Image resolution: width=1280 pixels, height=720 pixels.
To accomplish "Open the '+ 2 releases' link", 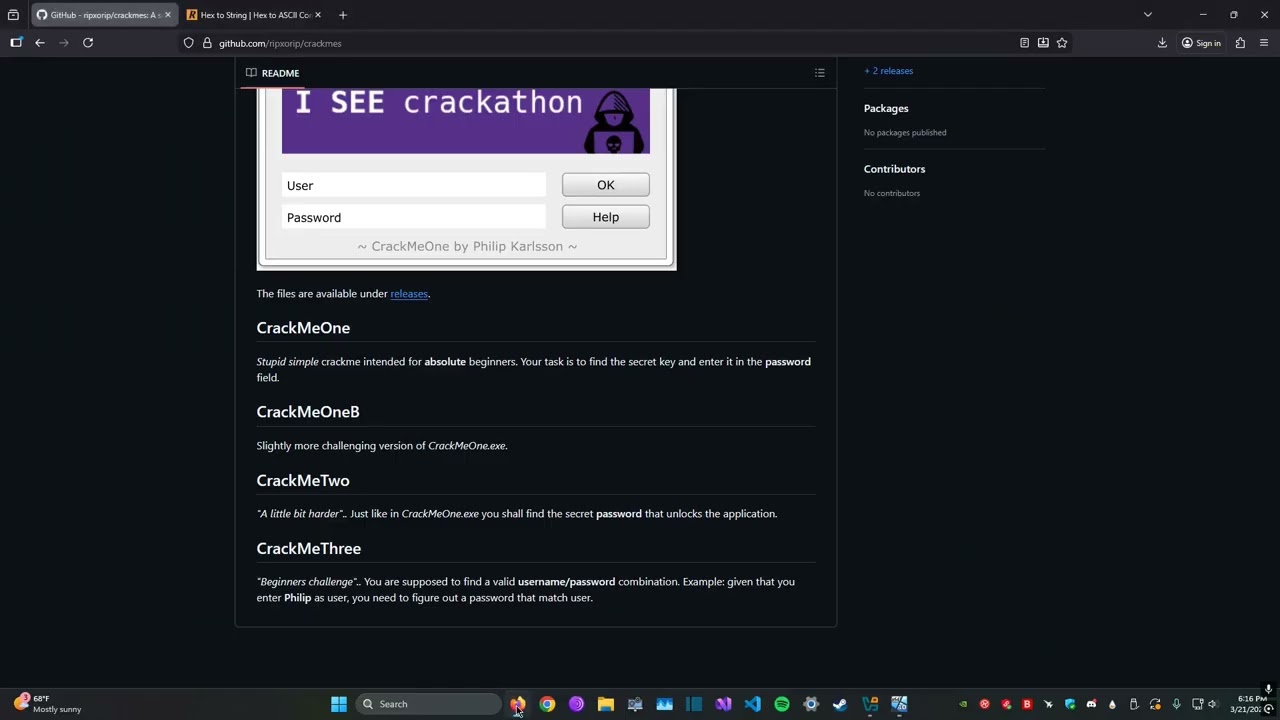I will pyautogui.click(x=888, y=71).
